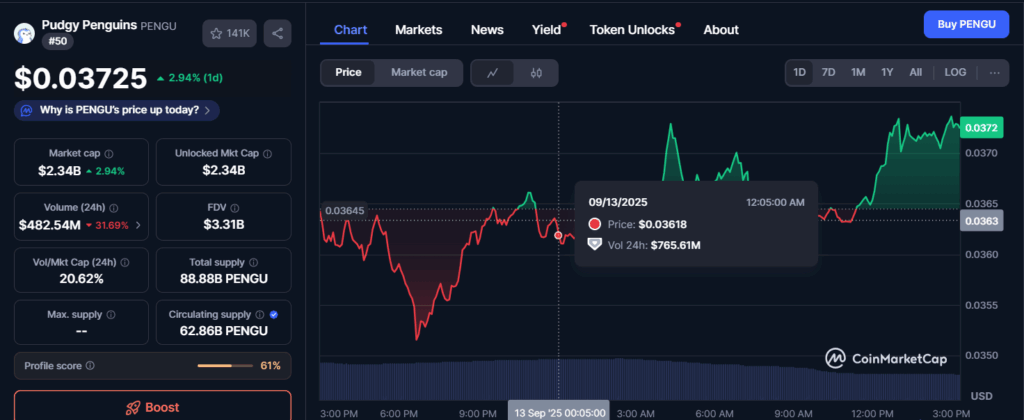
Task: Add PENGU to watchlist star button
Action: 230,33
